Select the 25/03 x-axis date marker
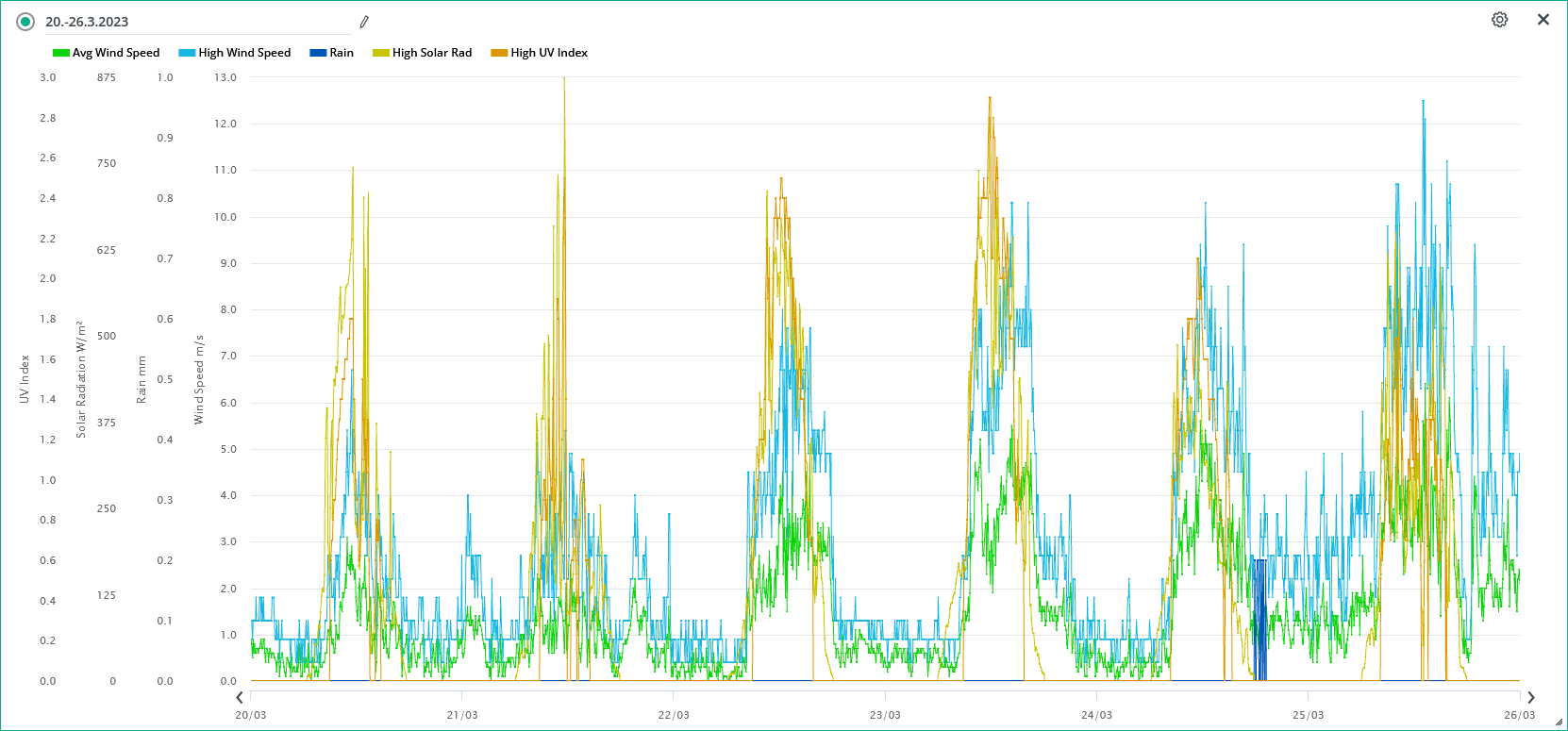The width and height of the screenshot is (1568, 731). tap(1308, 715)
